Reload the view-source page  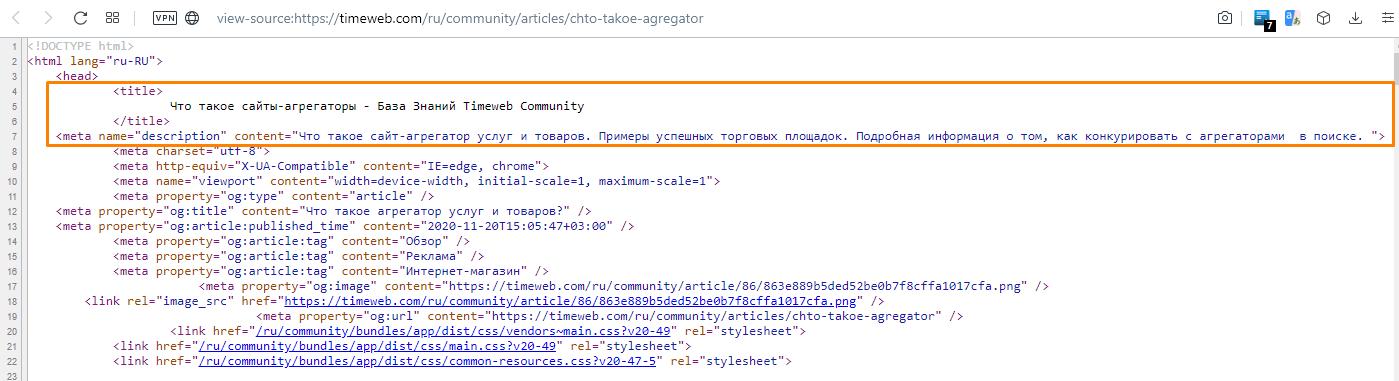(81, 18)
